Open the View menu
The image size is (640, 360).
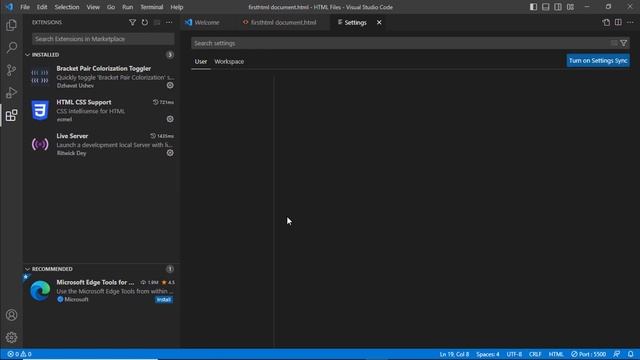coord(93,7)
